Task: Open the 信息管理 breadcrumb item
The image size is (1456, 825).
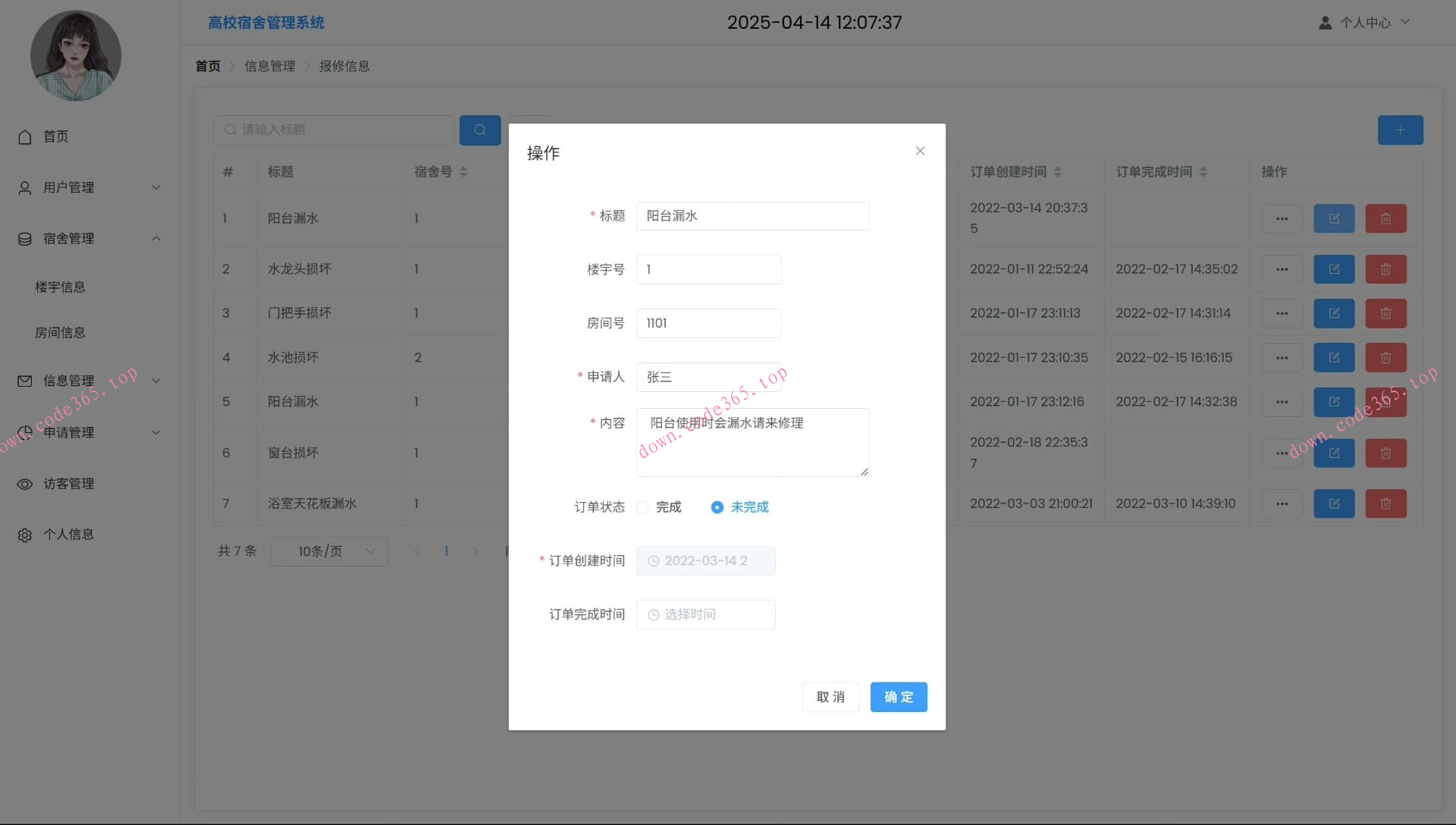Action: pyautogui.click(x=269, y=66)
